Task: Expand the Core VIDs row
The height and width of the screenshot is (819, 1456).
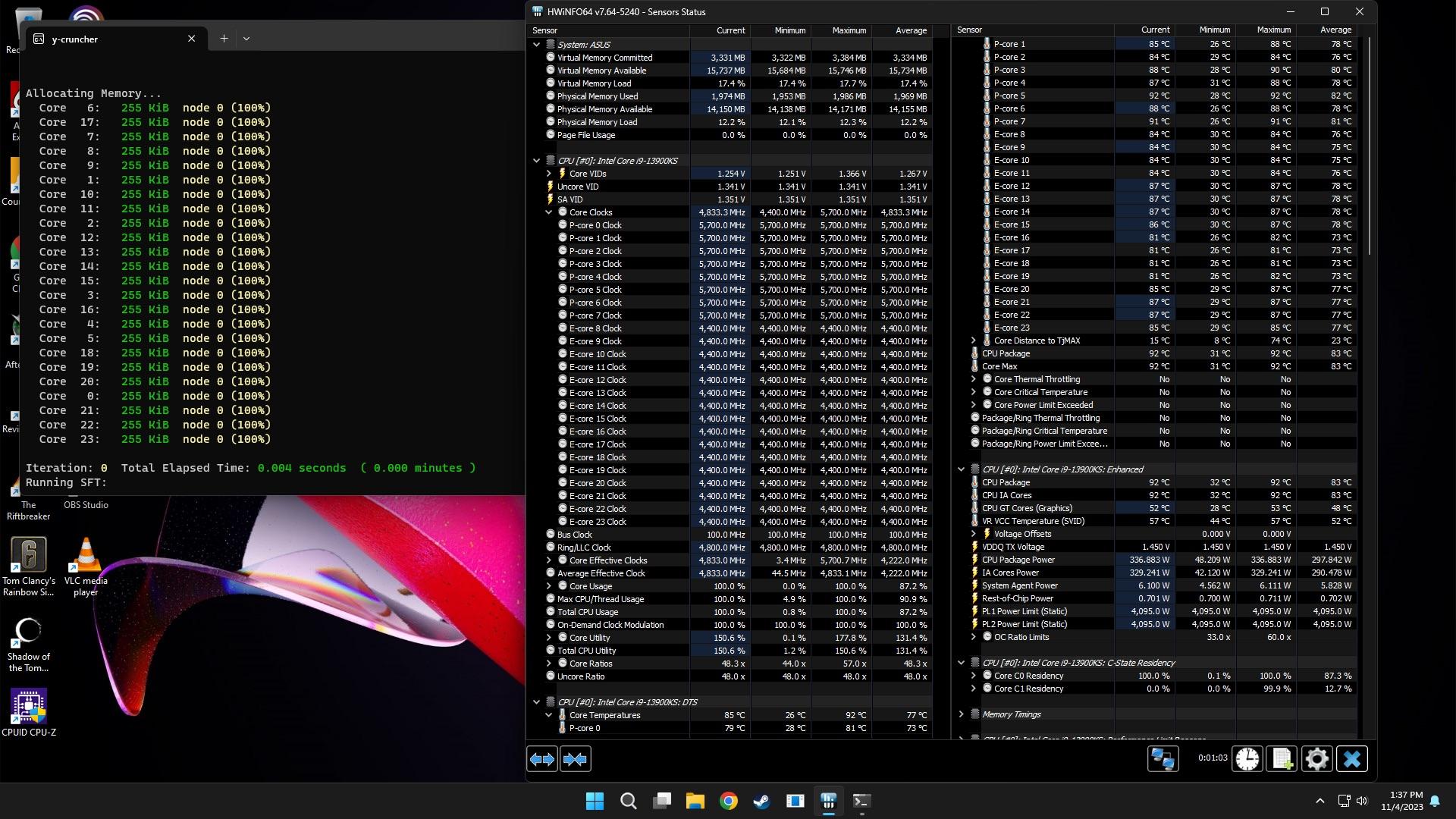Action: 548,174
